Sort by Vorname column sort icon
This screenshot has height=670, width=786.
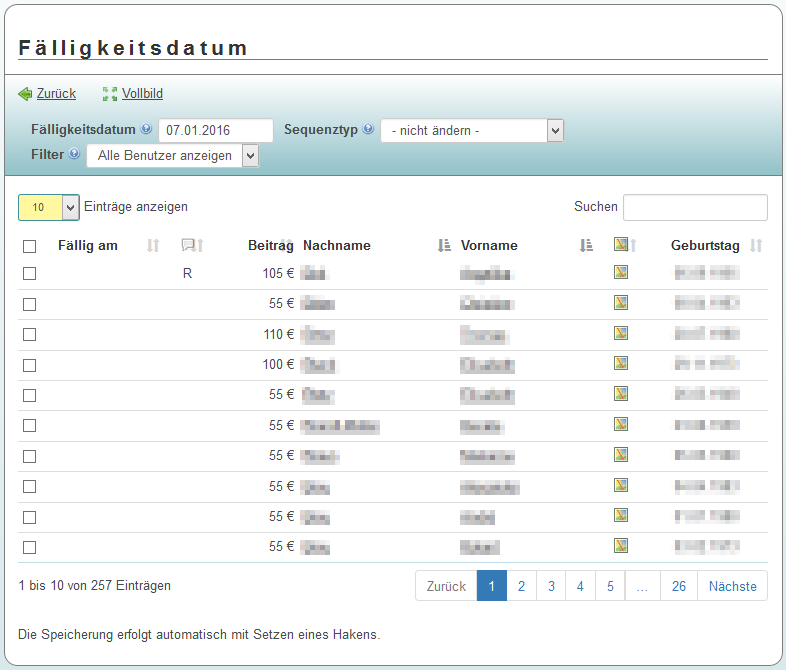coord(586,246)
